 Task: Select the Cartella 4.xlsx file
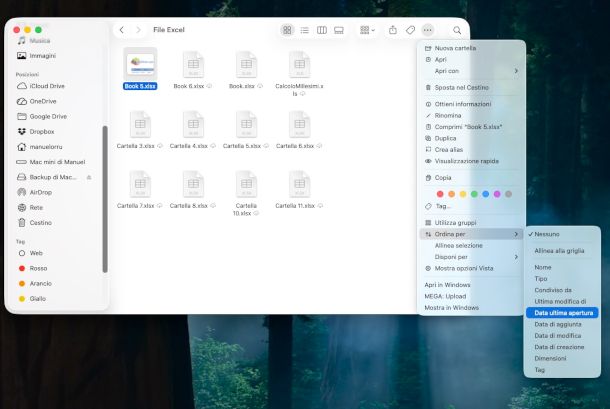(193, 130)
